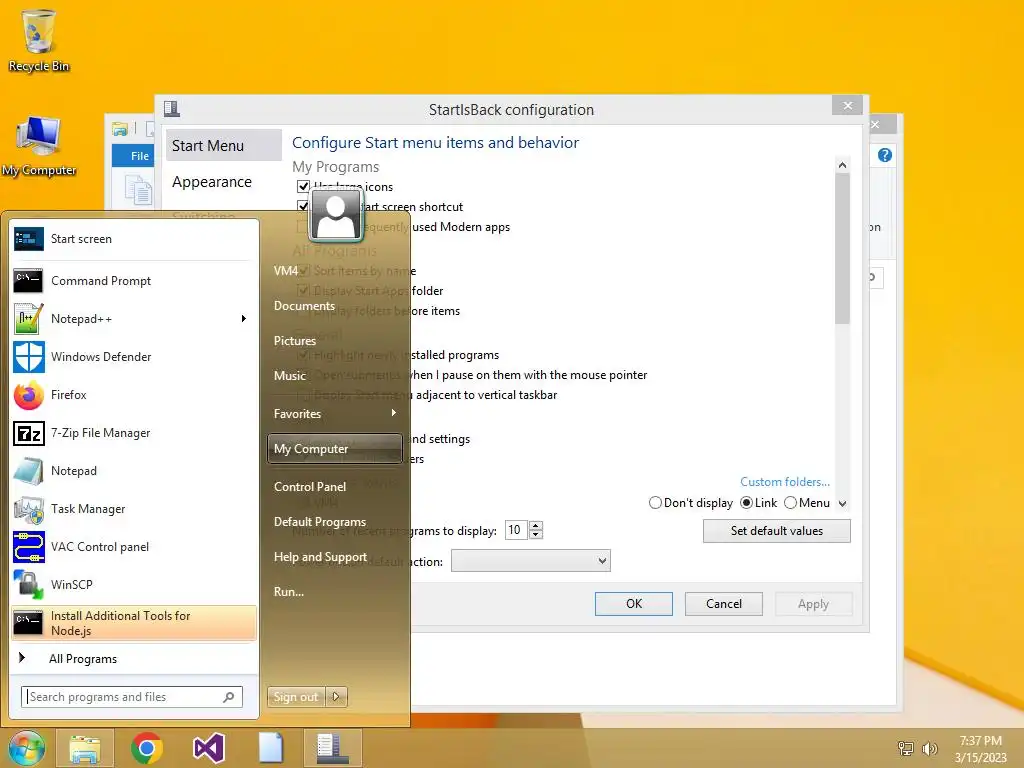Click StartIsBack taskbar icon

tap(332, 748)
